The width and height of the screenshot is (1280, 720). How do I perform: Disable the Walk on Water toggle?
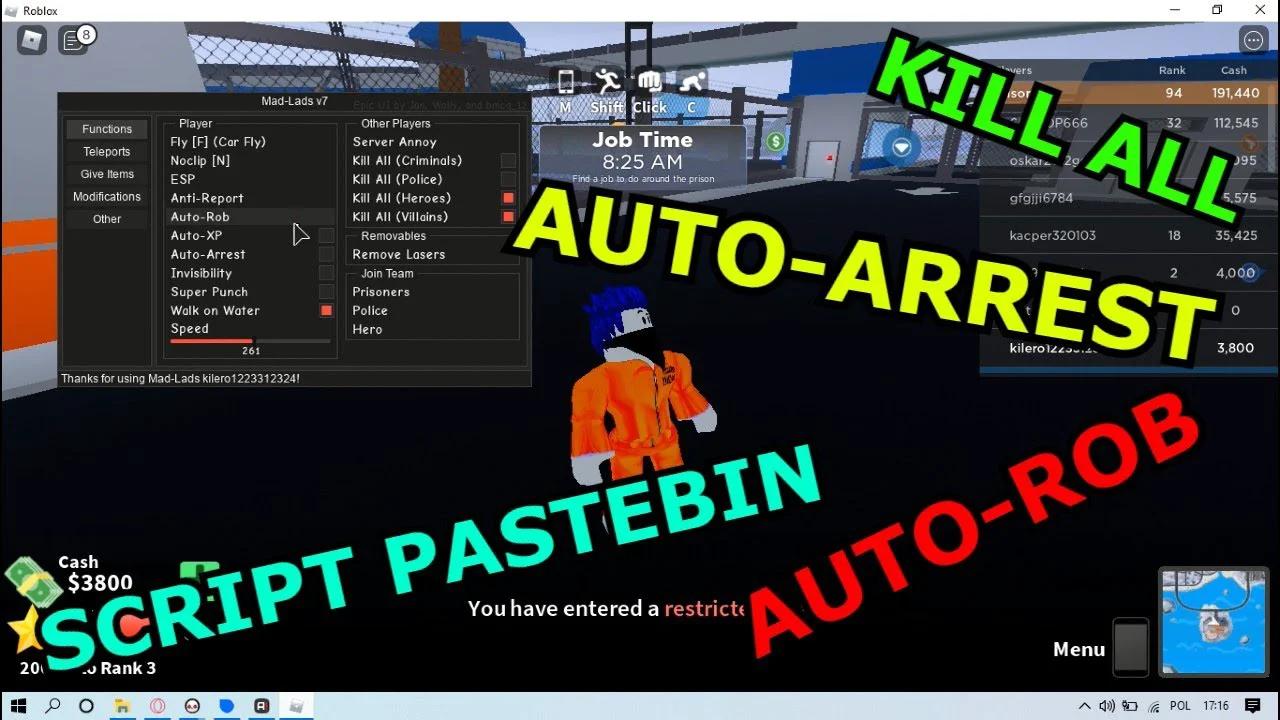point(326,310)
